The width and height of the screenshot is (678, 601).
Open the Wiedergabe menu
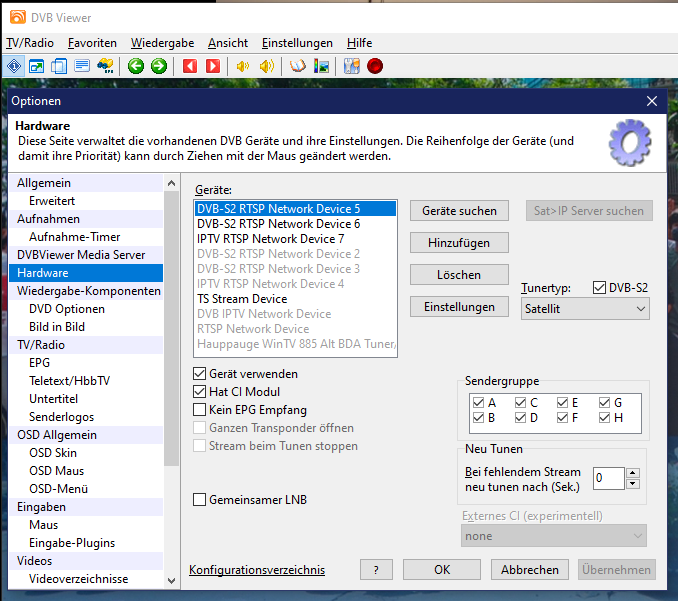[163, 43]
